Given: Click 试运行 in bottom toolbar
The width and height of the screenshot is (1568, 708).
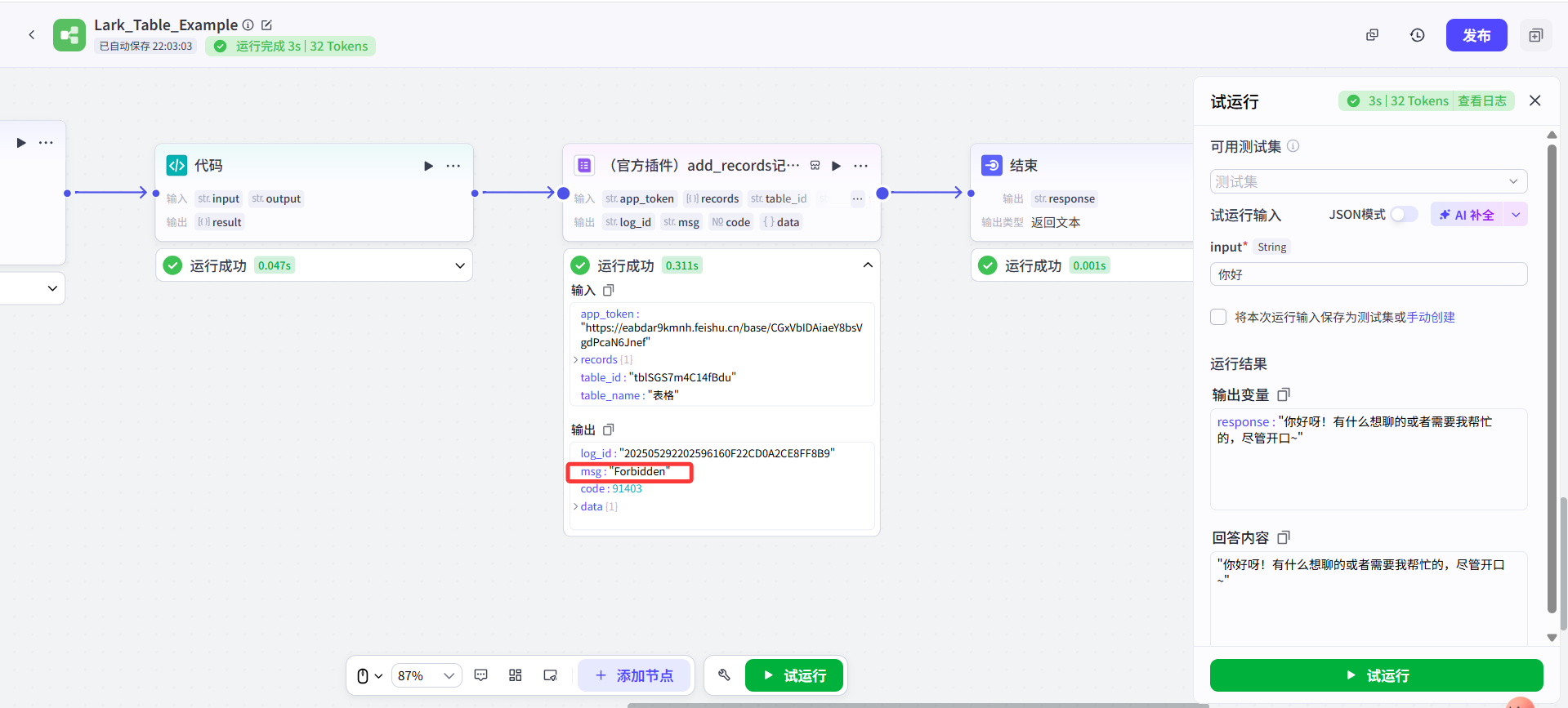Looking at the screenshot, I should (x=794, y=675).
